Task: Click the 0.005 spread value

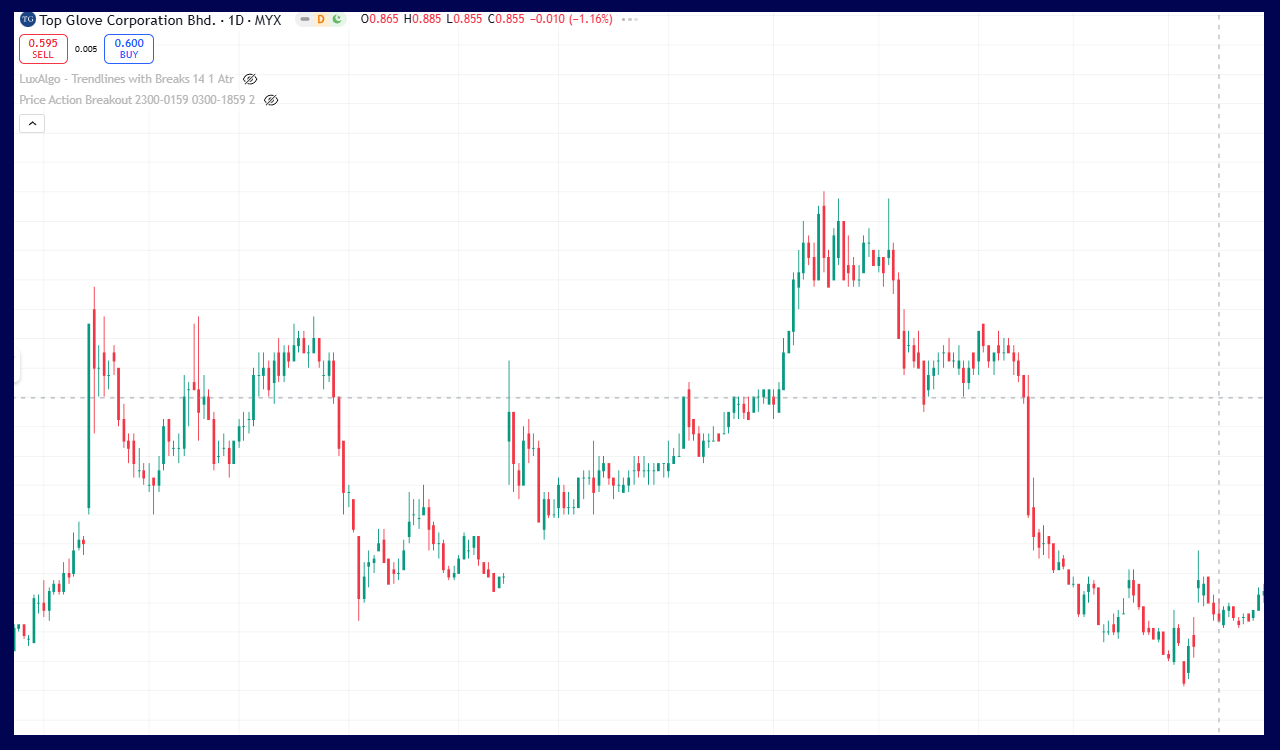Action: pos(86,49)
